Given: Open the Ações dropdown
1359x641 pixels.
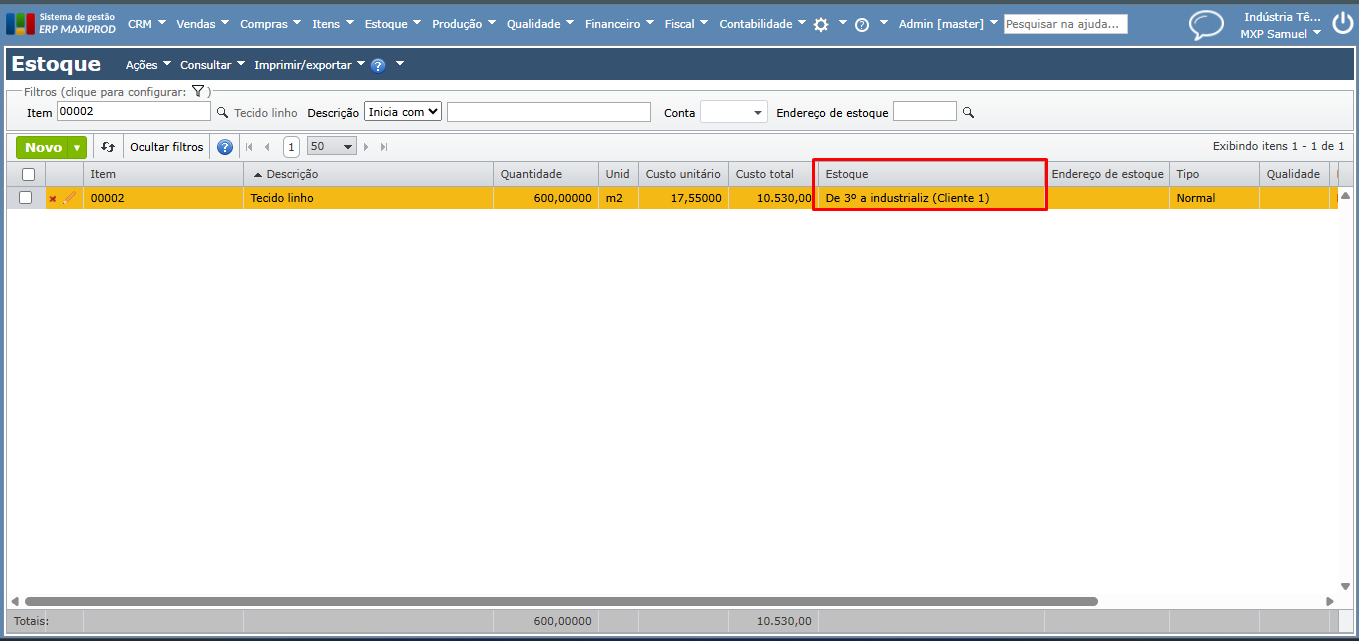Looking at the screenshot, I should 148,65.
